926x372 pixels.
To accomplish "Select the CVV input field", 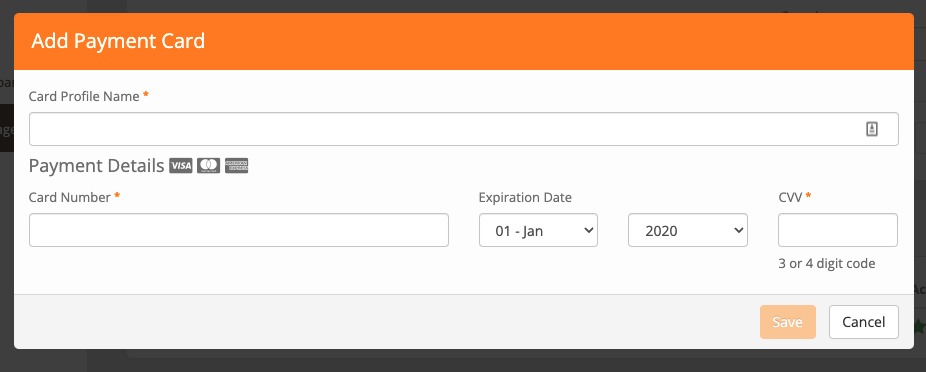I will (x=837, y=230).
